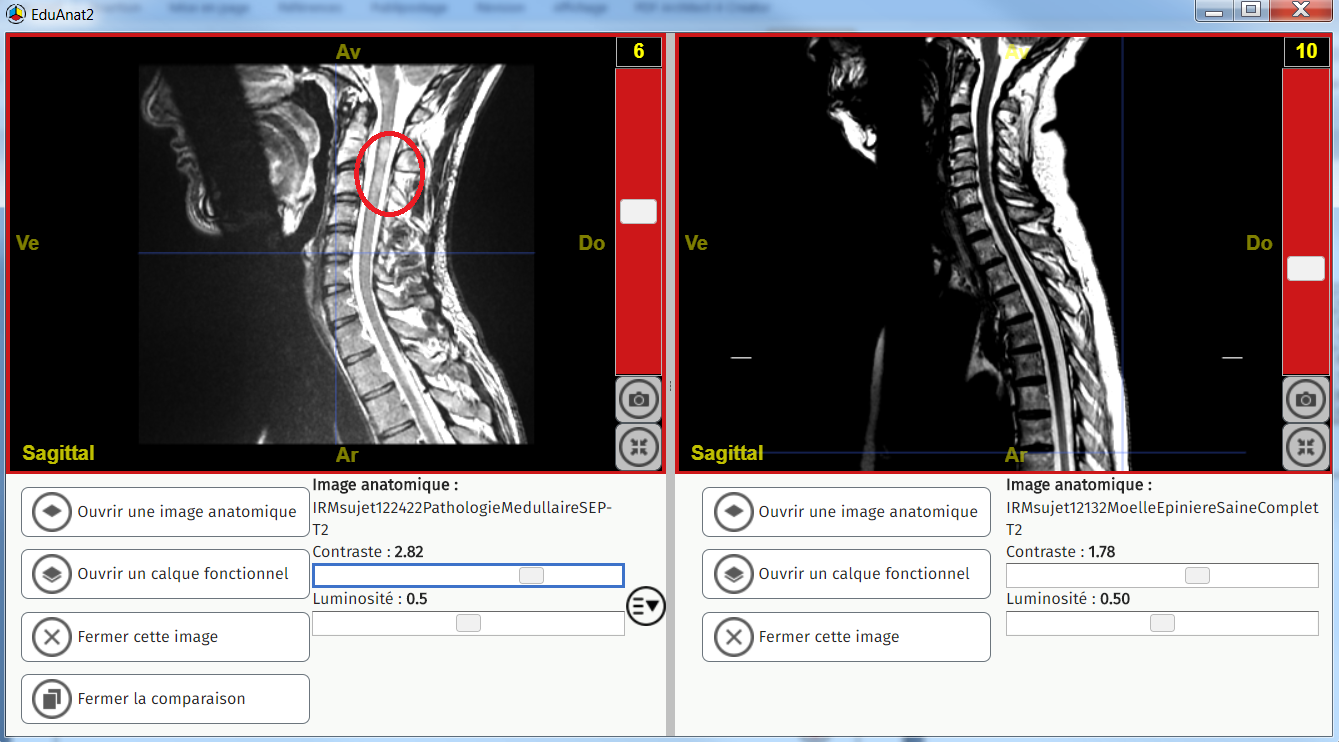Click the left slice slider handle on the red bar
The width and height of the screenshot is (1339, 742).
click(x=638, y=211)
